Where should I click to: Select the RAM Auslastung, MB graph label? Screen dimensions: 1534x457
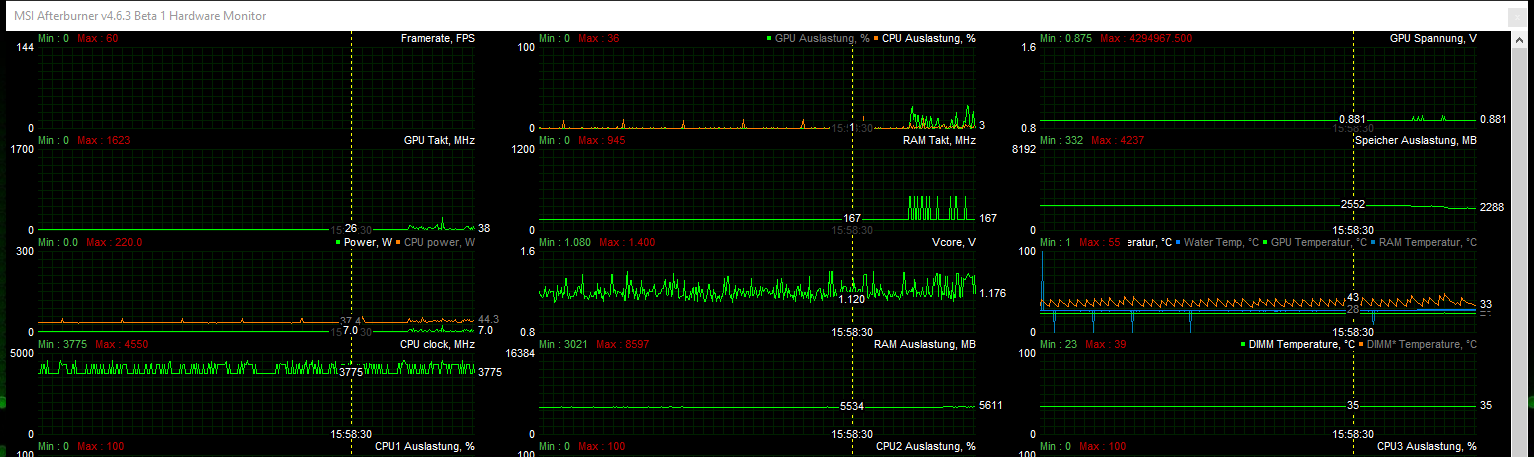(x=924, y=344)
